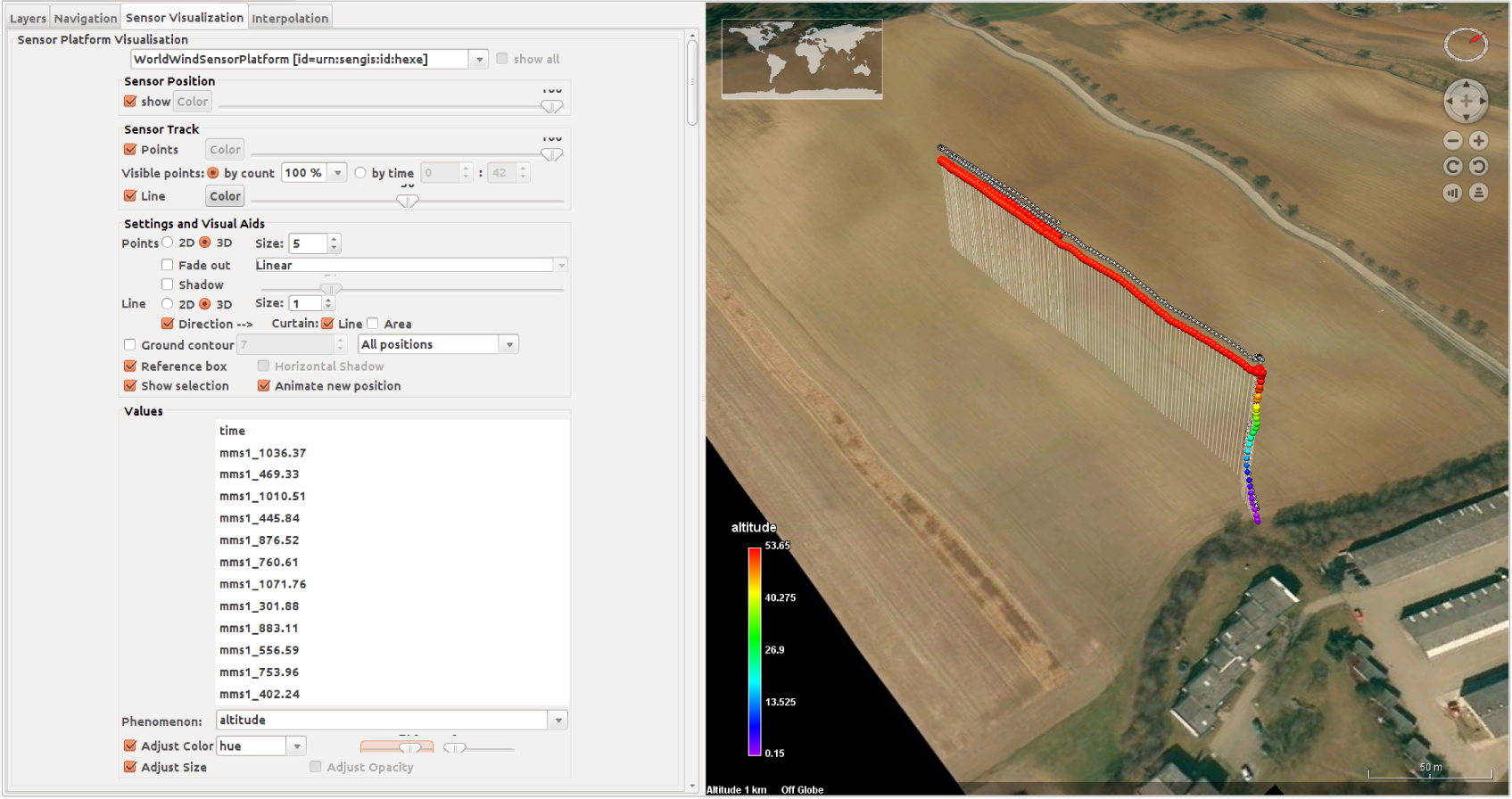The height and width of the screenshot is (799, 1512).
Task: Click the Sensor Track Points Color button
Action: pyautogui.click(x=225, y=150)
